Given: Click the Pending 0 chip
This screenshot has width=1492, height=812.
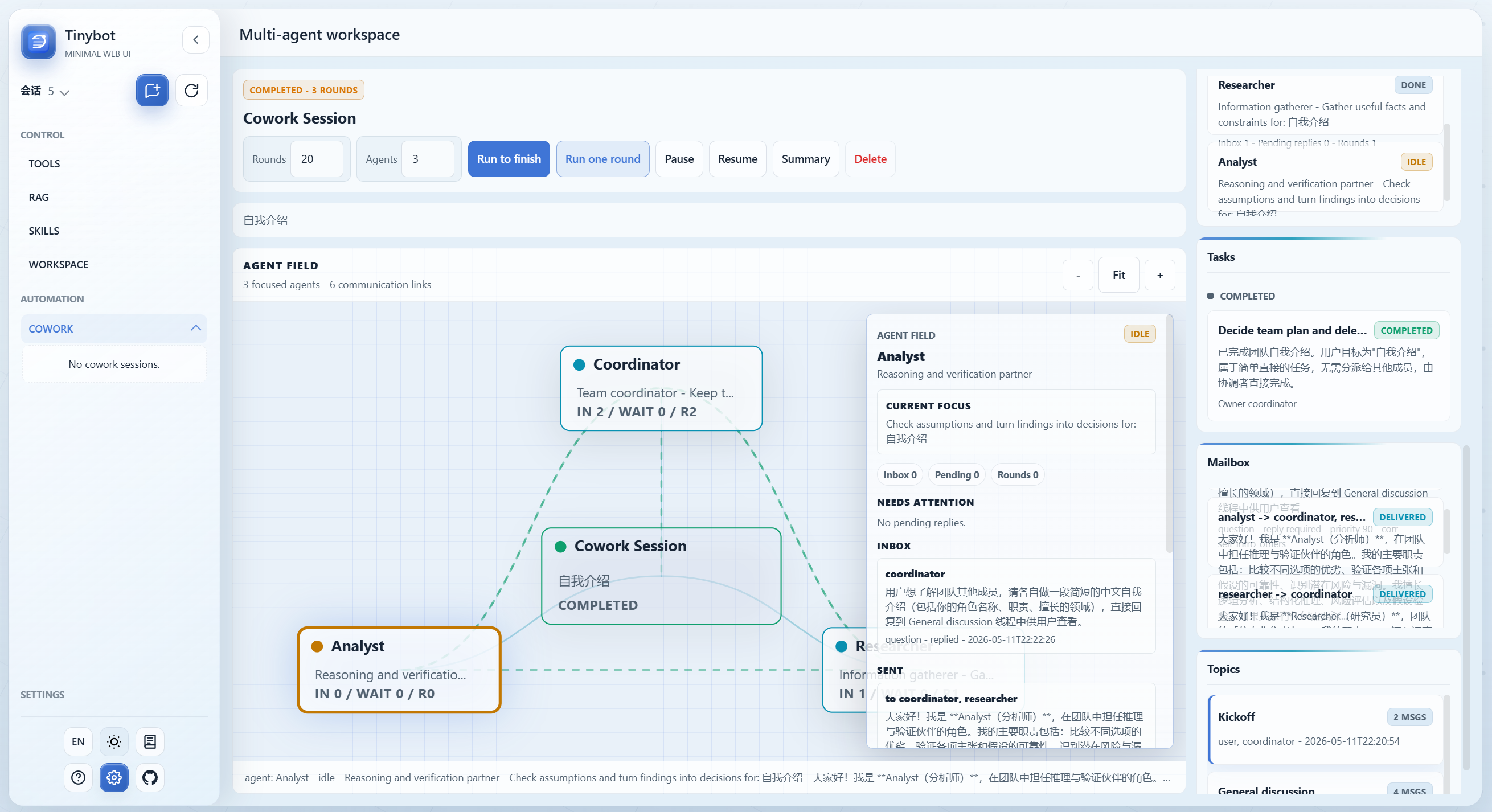Looking at the screenshot, I should click(957, 475).
